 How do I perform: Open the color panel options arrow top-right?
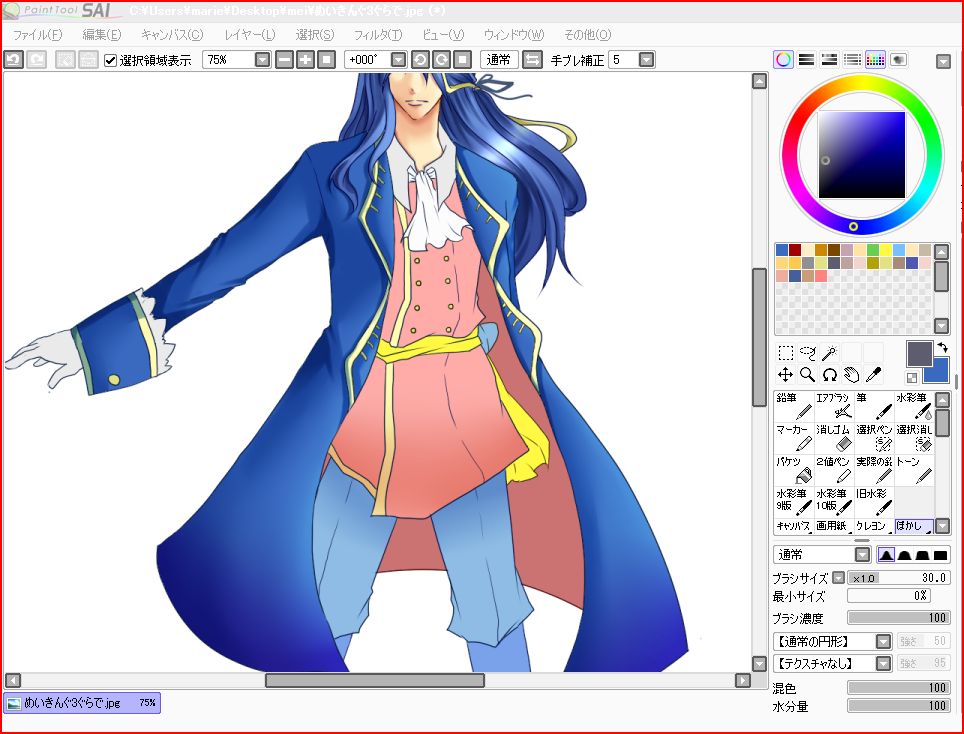pos(943,61)
